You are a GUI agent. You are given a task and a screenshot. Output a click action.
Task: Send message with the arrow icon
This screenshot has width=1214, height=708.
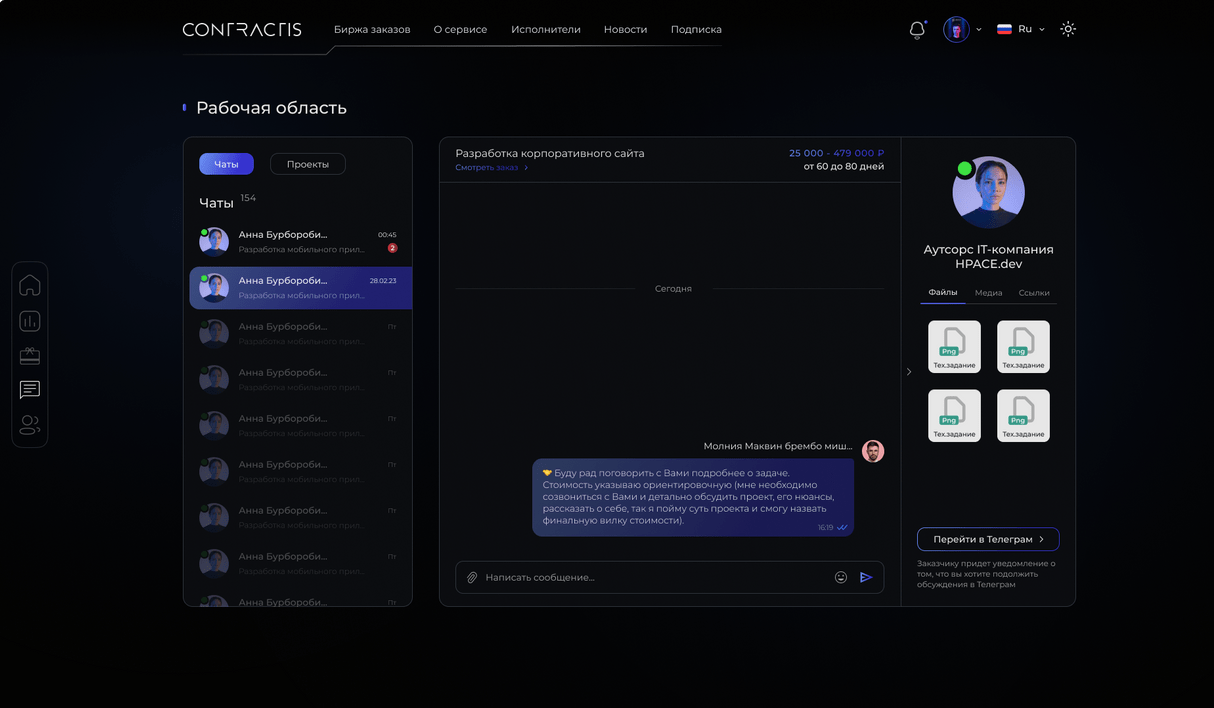(866, 577)
